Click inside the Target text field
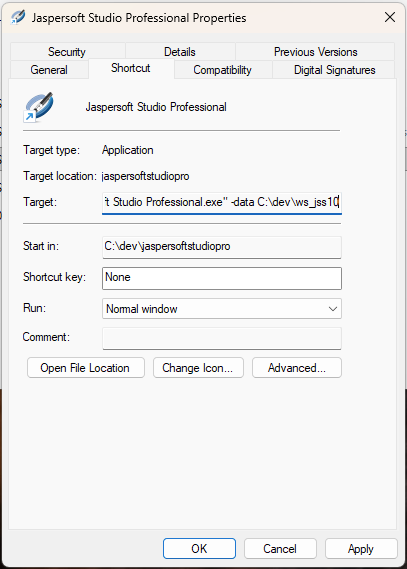Image resolution: width=407 pixels, height=569 pixels. [222, 202]
